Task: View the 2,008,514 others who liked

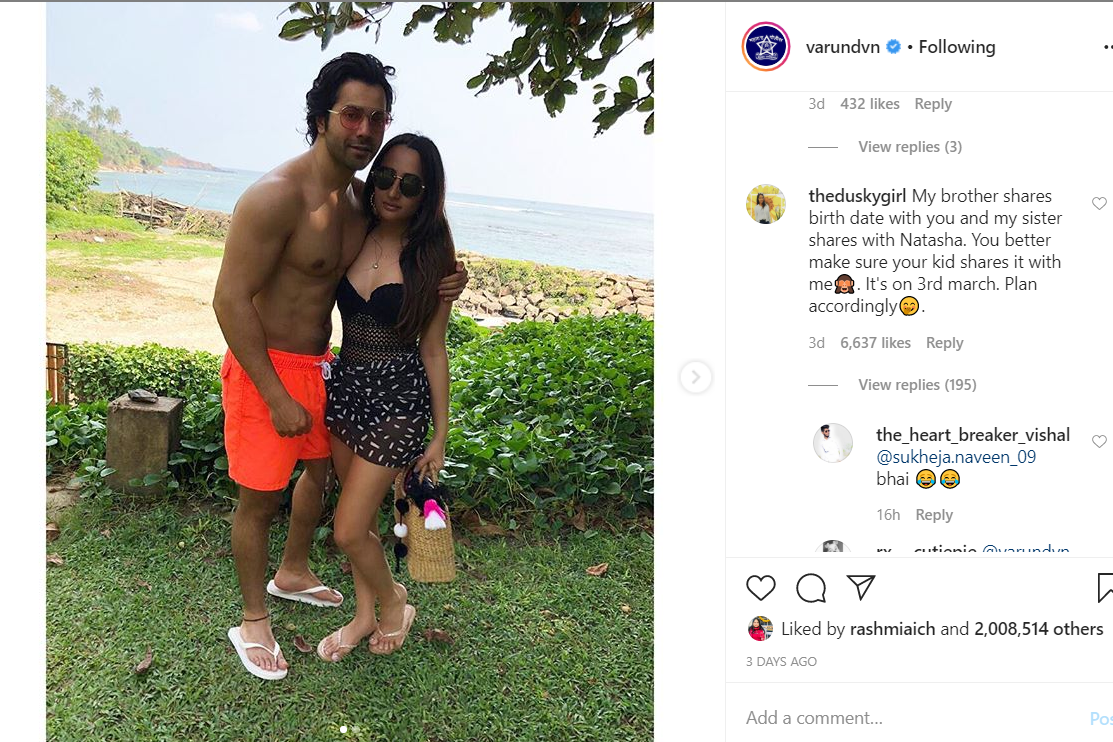Action: point(1038,629)
